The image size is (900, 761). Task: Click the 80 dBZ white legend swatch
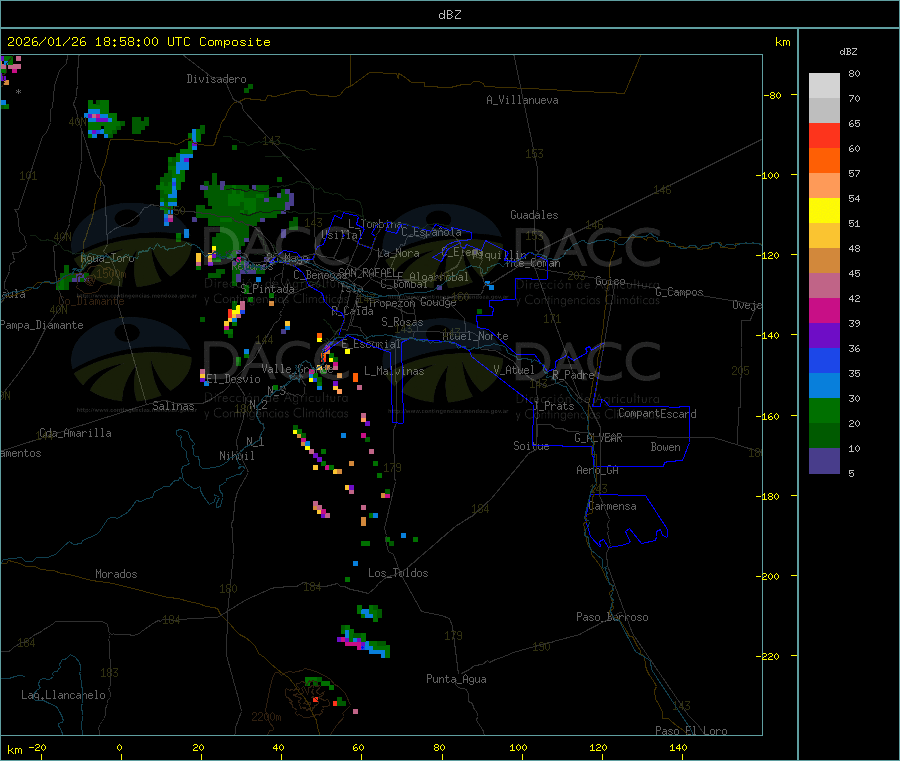[x=824, y=85]
